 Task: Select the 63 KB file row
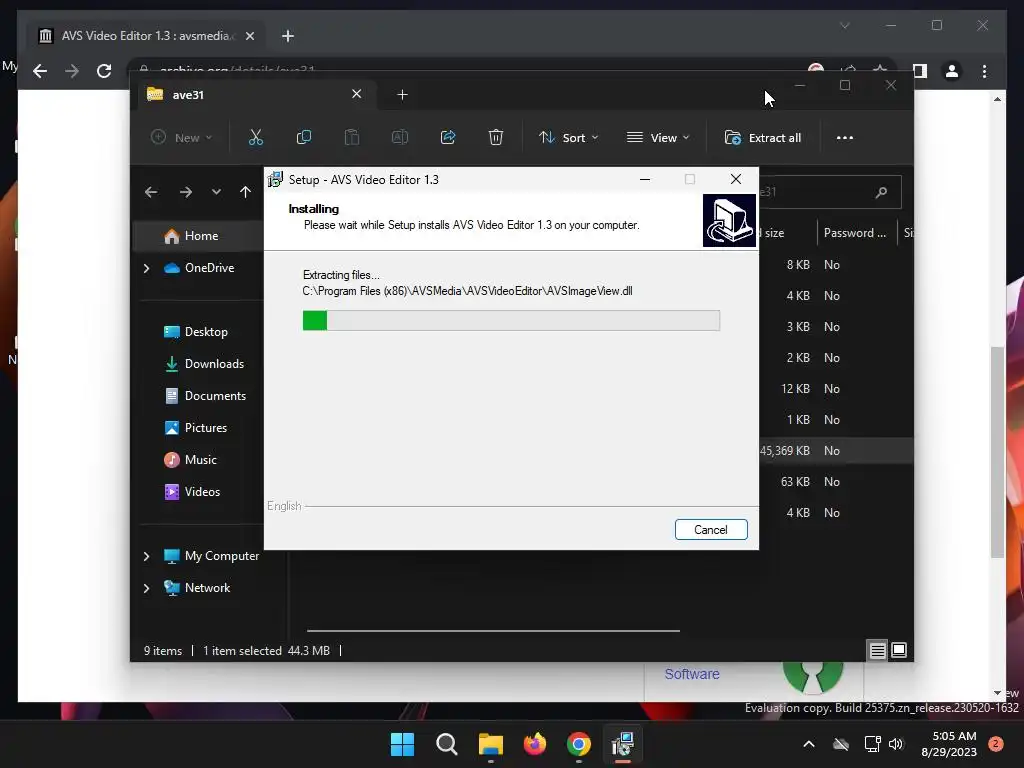(836, 482)
